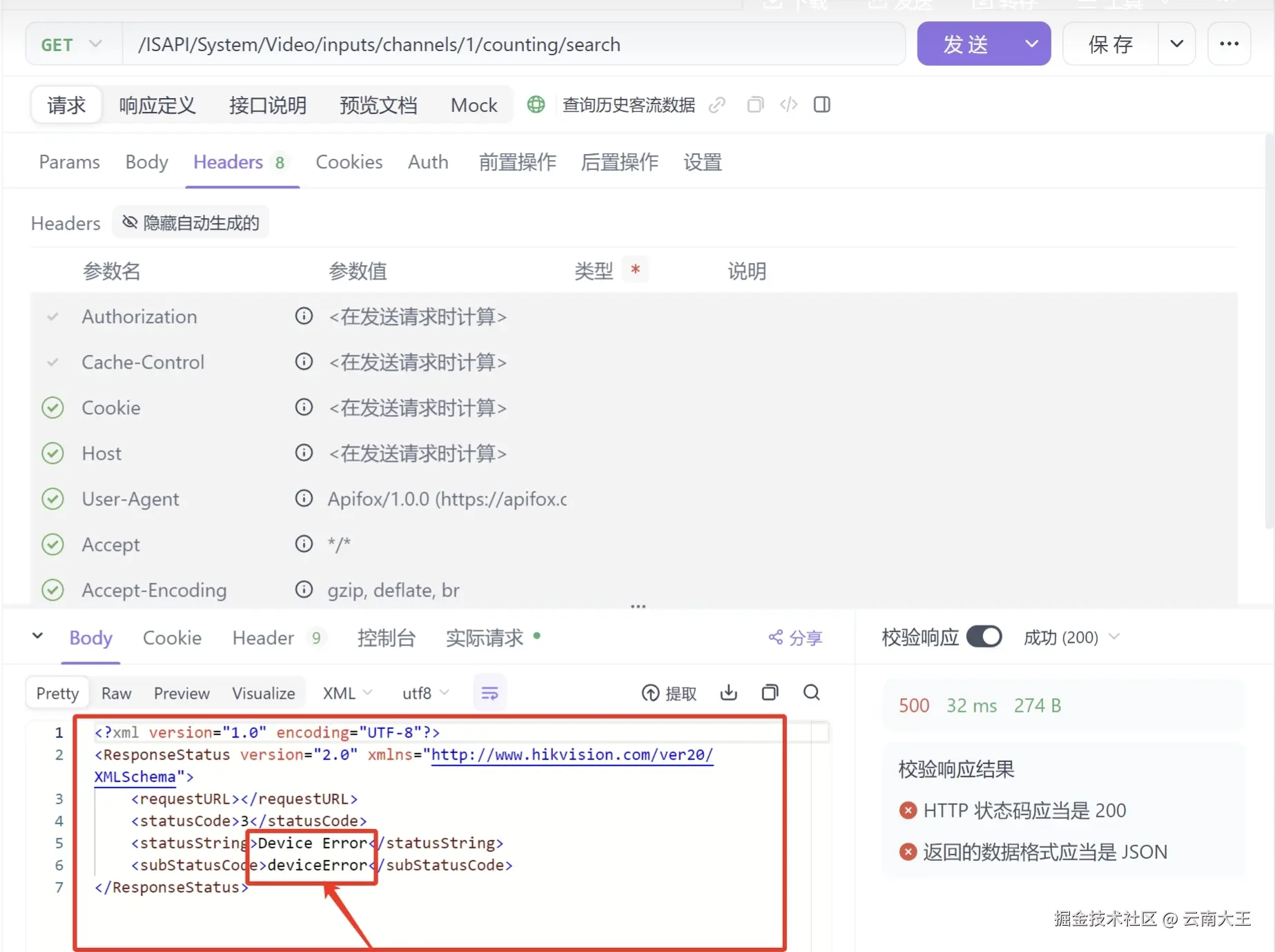Toggle the Accept header checkbox
The image size is (1275, 952).
(52, 545)
